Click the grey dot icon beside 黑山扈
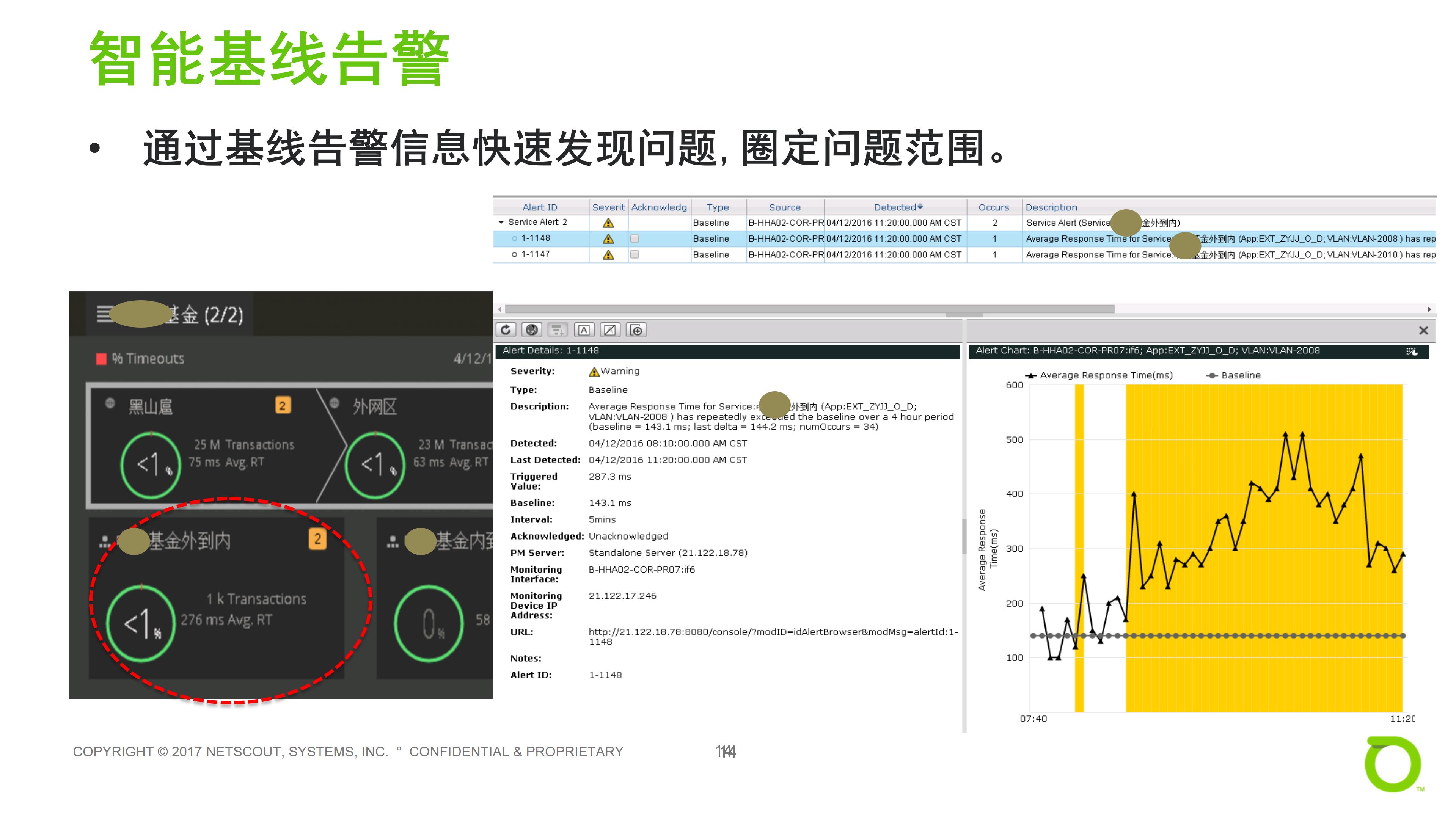The image size is (1456, 819). pos(110,403)
